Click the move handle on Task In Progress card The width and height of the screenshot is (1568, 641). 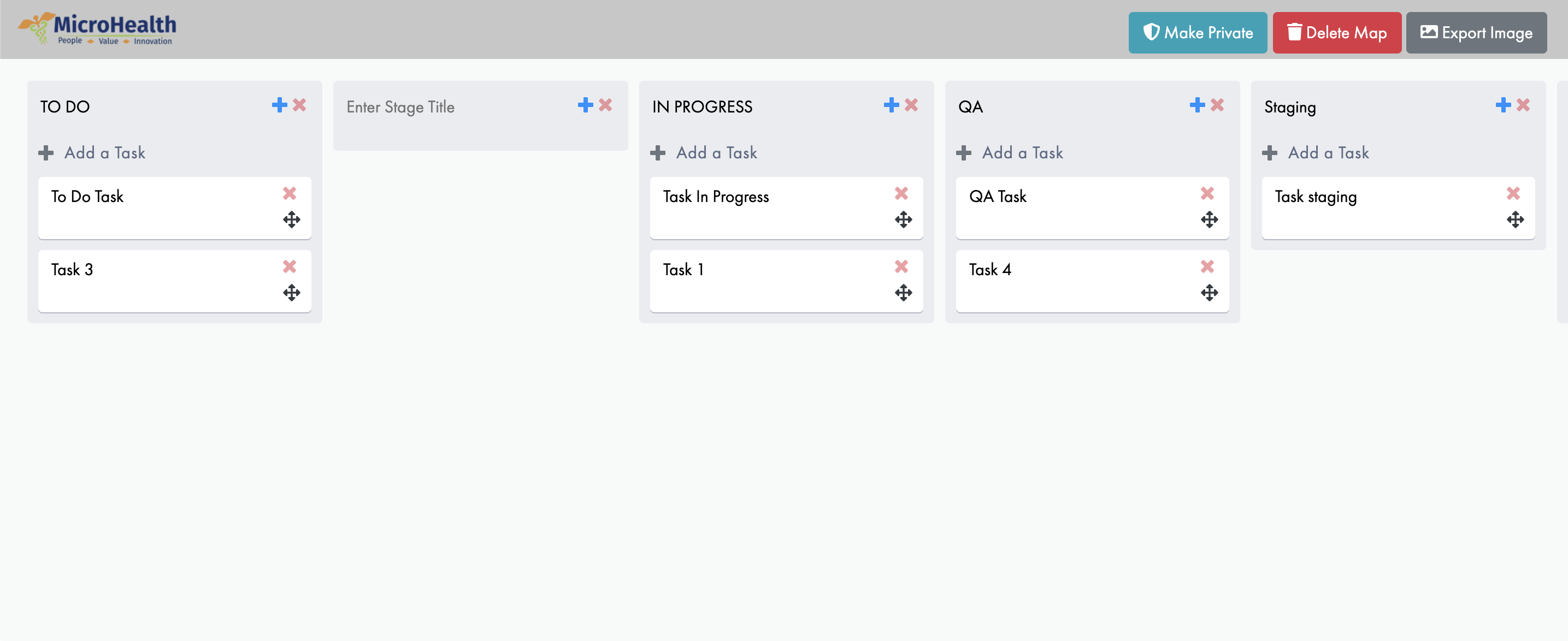(904, 220)
